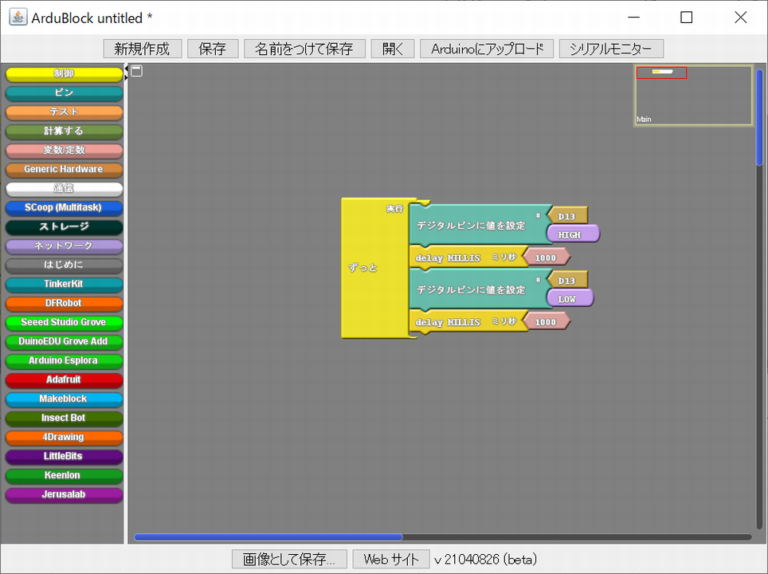
Task: Open the 制御 block category
Action: pos(63,74)
